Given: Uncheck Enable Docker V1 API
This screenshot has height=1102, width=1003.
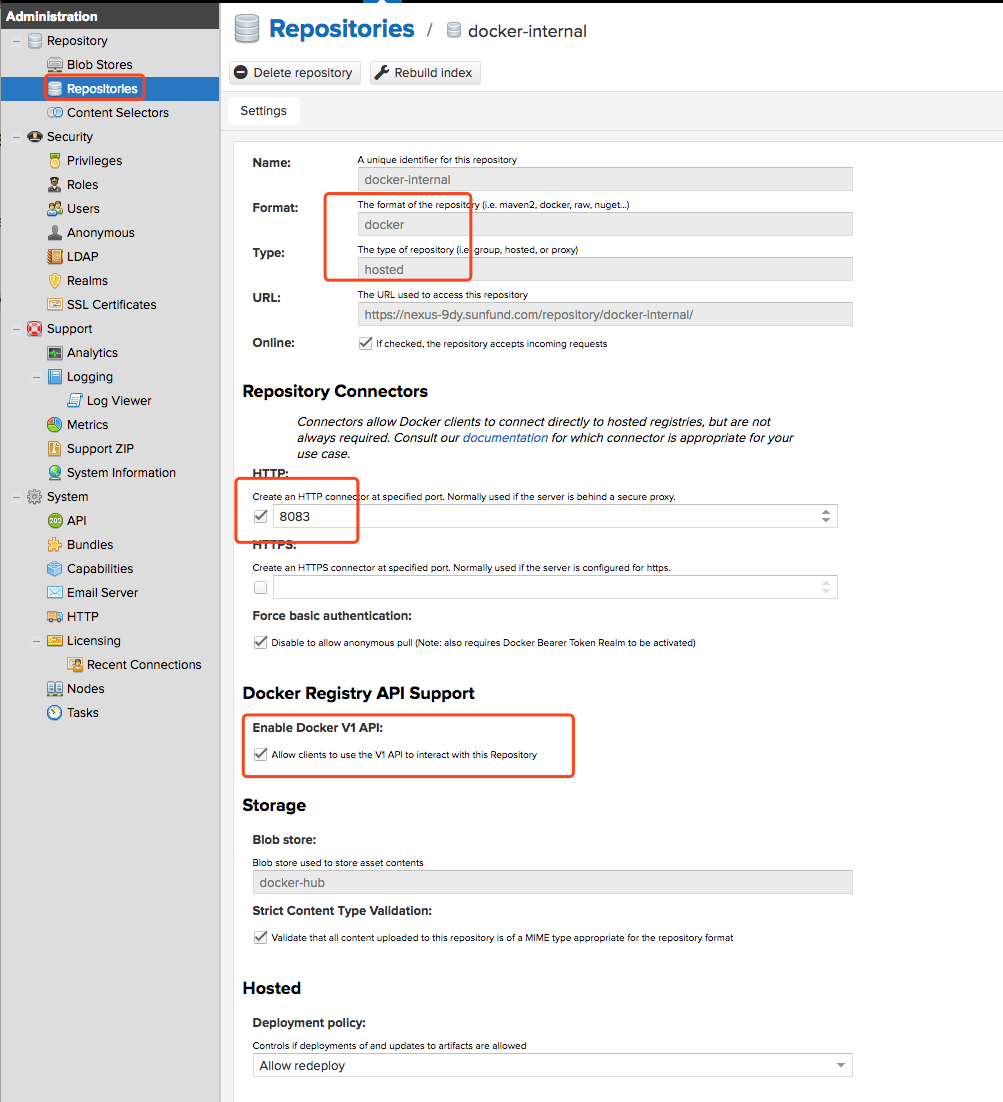Looking at the screenshot, I should (x=260, y=754).
